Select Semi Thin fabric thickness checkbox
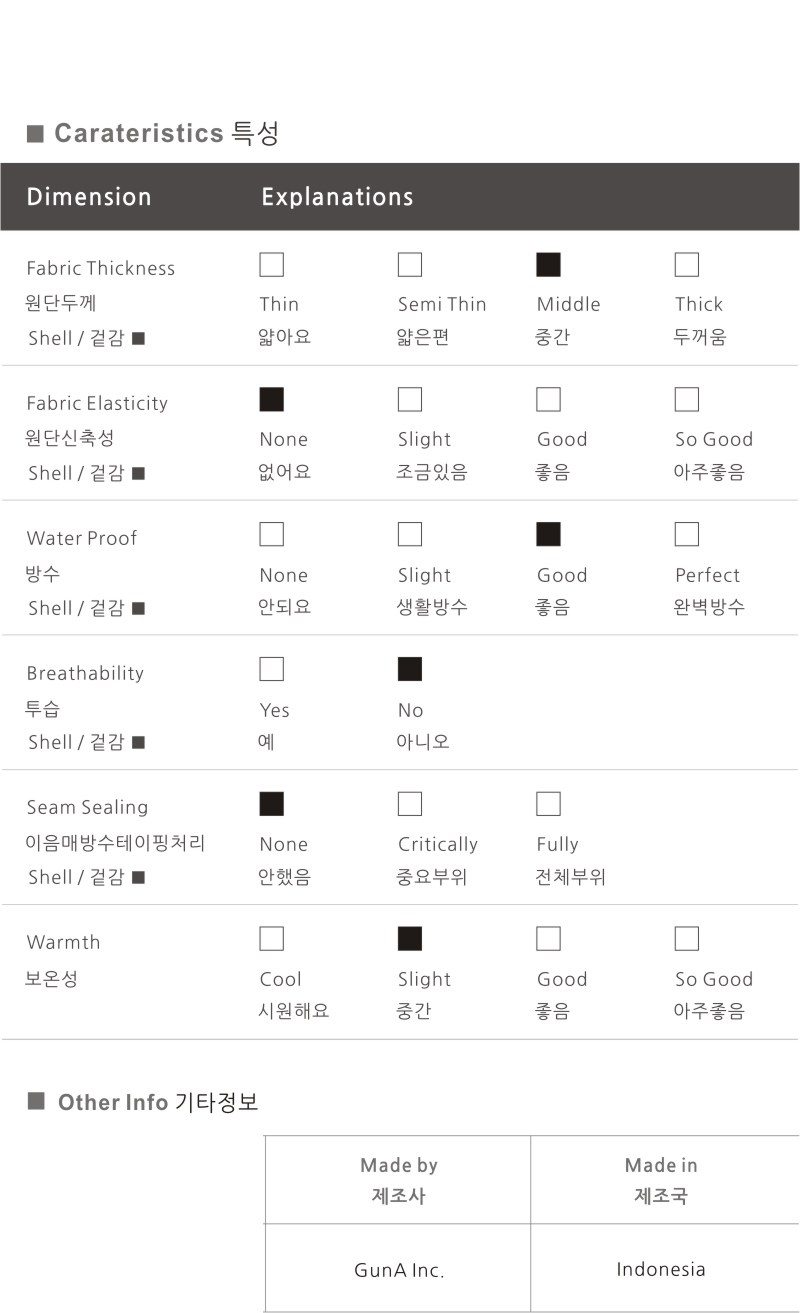This screenshot has width=800, height=1313. click(x=410, y=265)
